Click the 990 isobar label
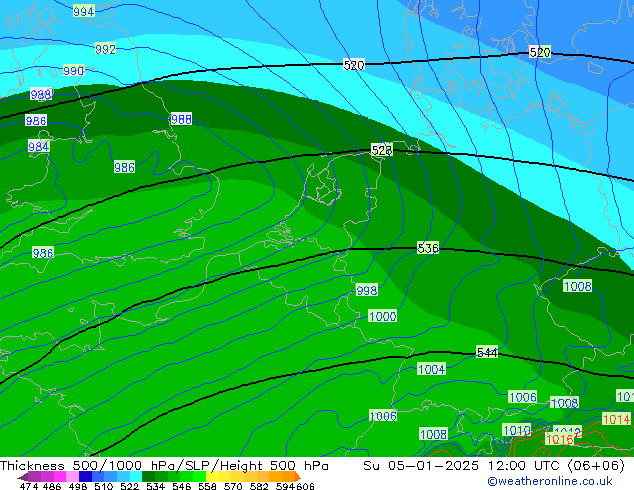634x490 pixels. [74, 71]
